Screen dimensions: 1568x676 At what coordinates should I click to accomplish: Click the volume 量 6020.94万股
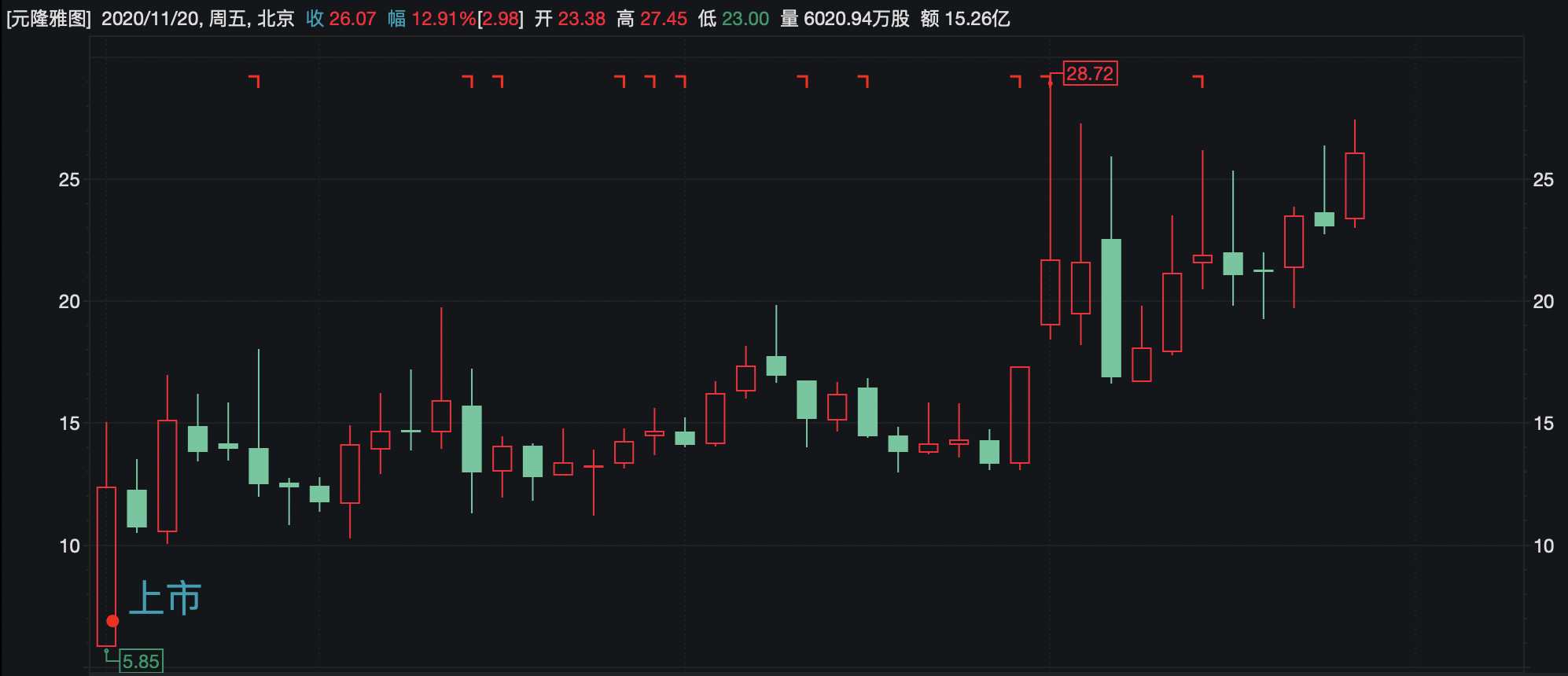tap(845, 19)
